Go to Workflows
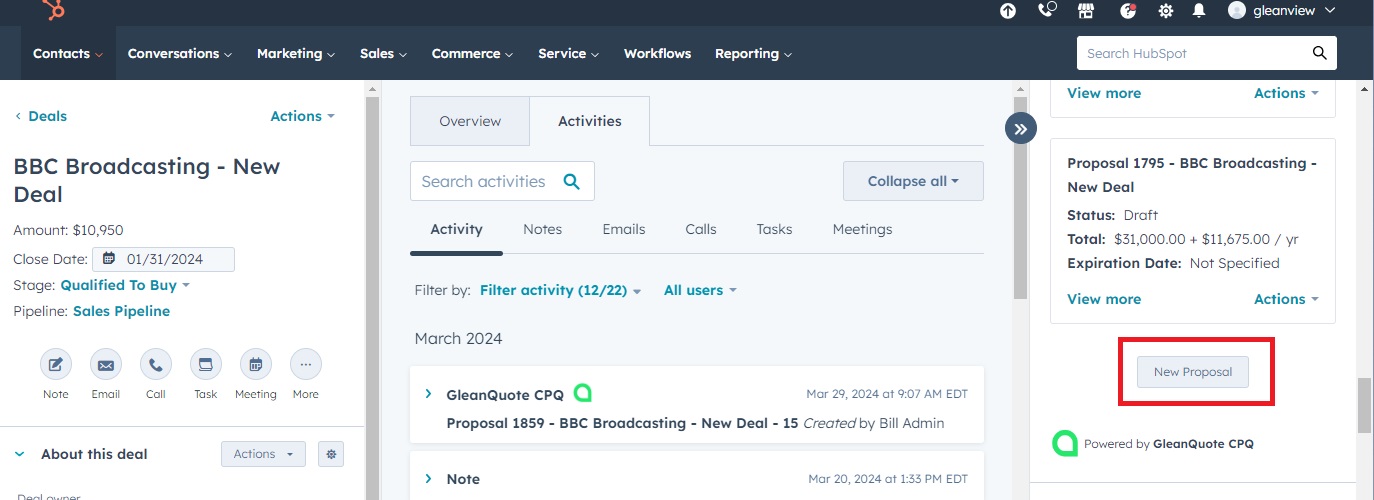Image resolution: width=1374 pixels, height=500 pixels. [657, 53]
